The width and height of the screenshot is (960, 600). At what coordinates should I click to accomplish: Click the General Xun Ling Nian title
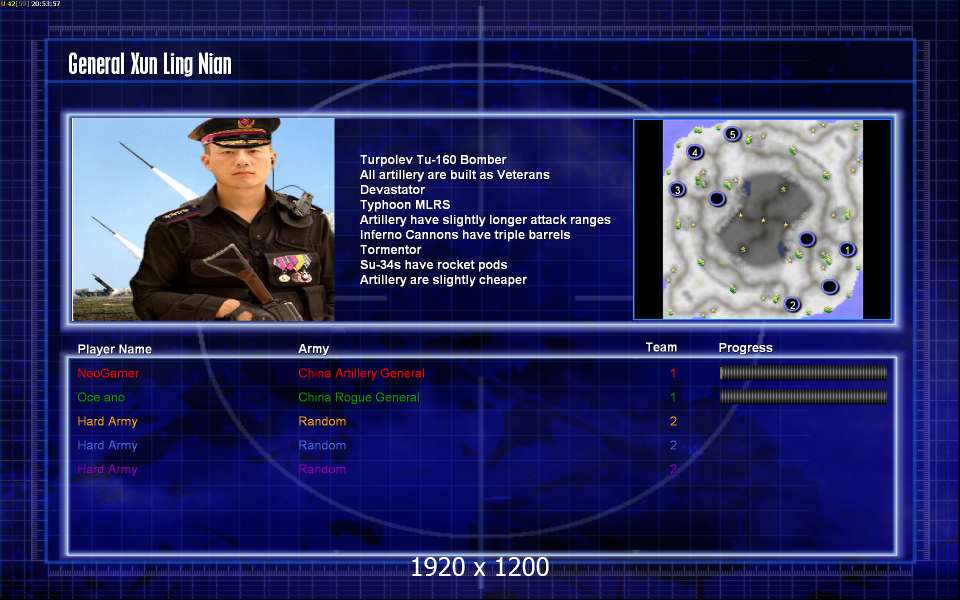click(150, 64)
